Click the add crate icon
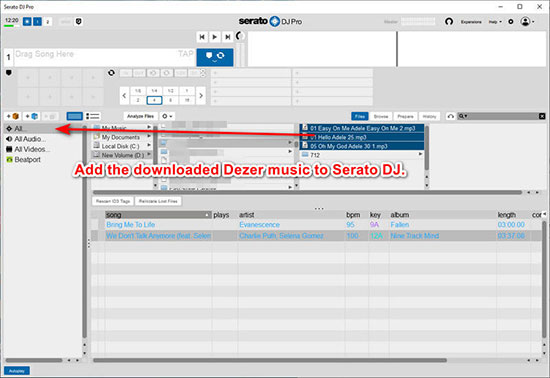Screen dimensions: 550x378 [x=13, y=116]
